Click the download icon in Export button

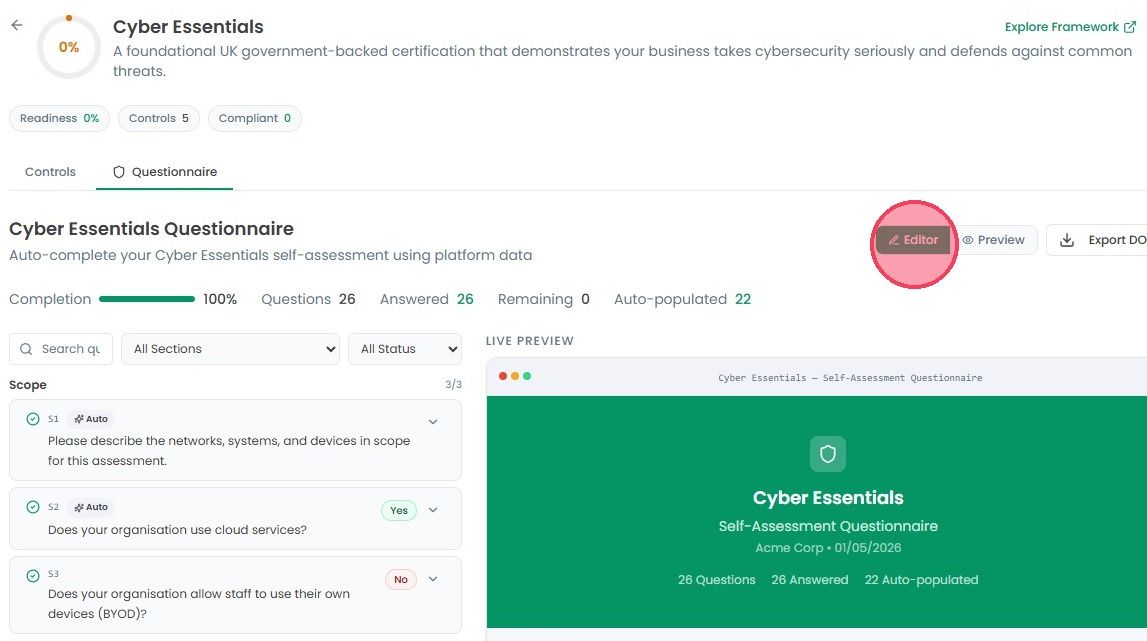[1067, 240]
